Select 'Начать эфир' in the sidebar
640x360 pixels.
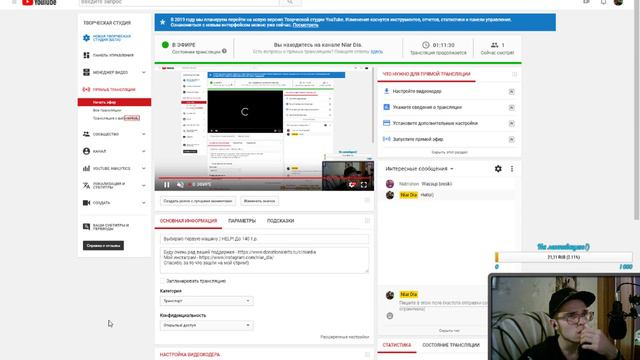[114, 102]
